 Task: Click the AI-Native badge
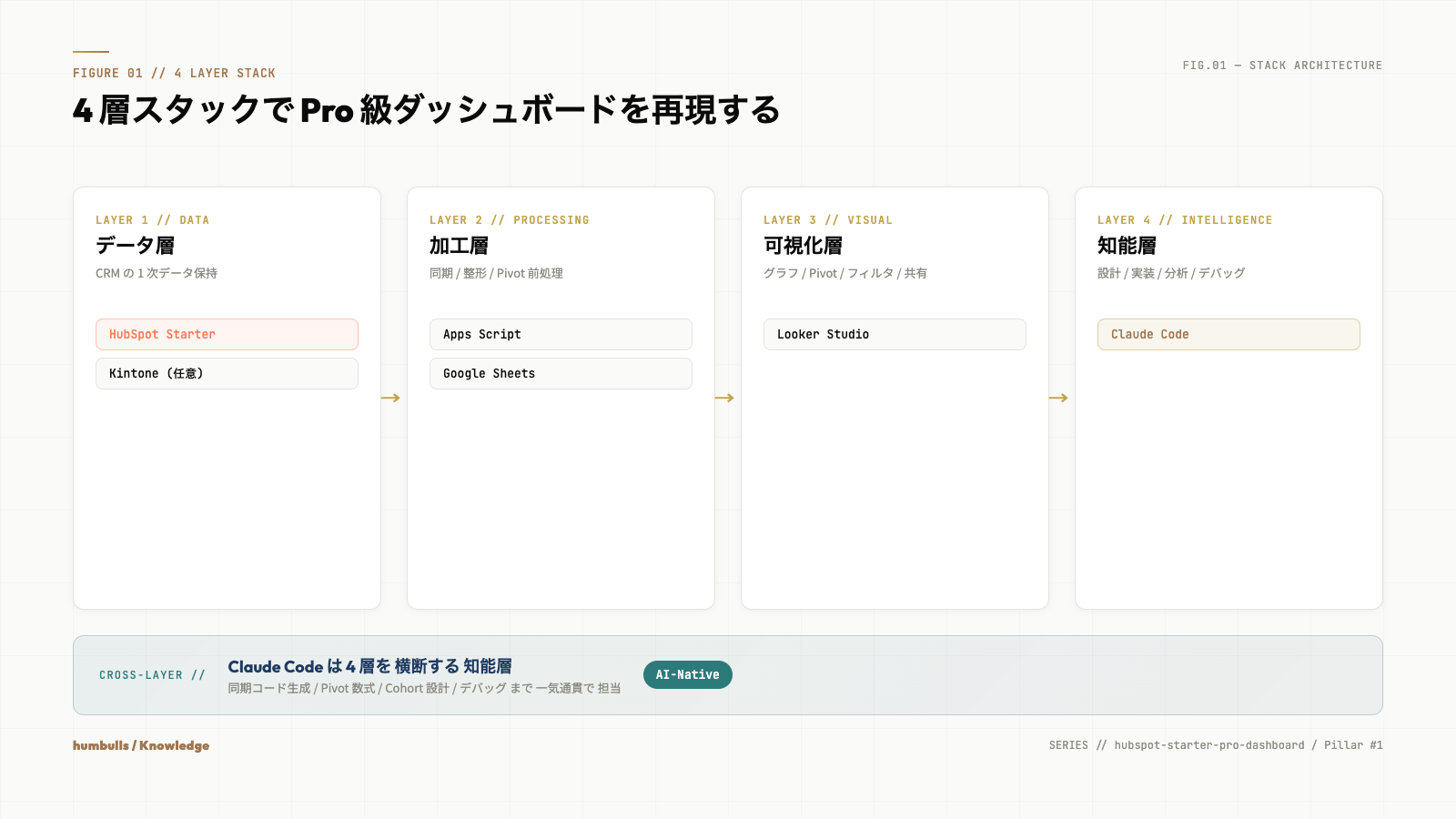pyautogui.click(x=688, y=674)
